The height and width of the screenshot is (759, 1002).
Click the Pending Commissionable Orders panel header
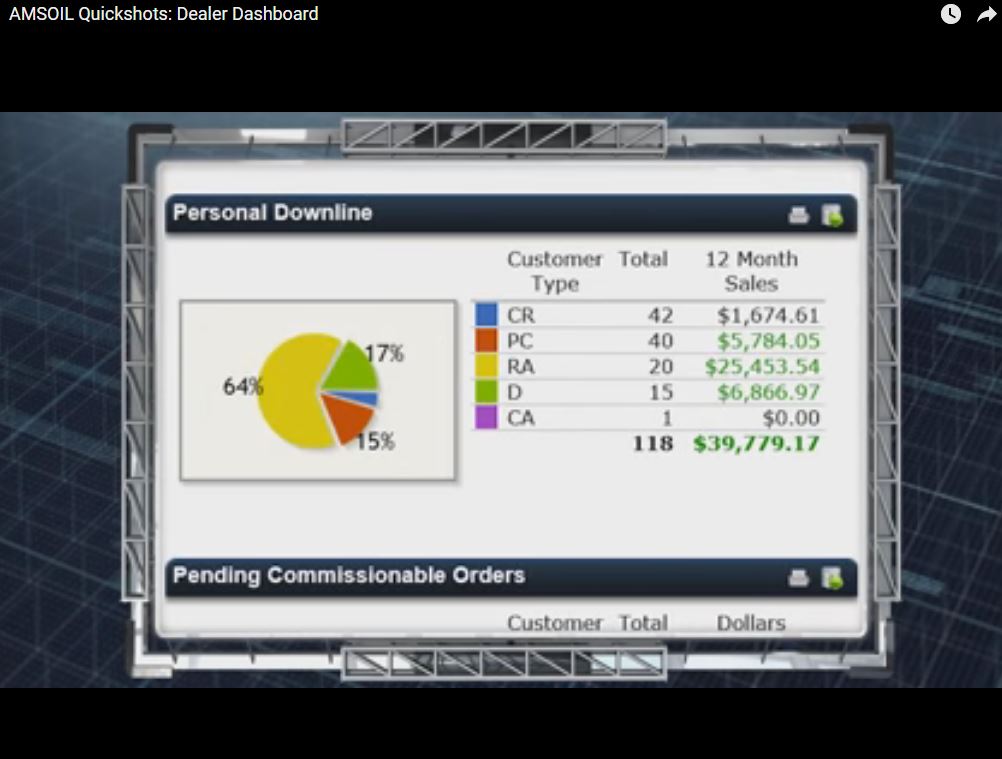point(511,576)
